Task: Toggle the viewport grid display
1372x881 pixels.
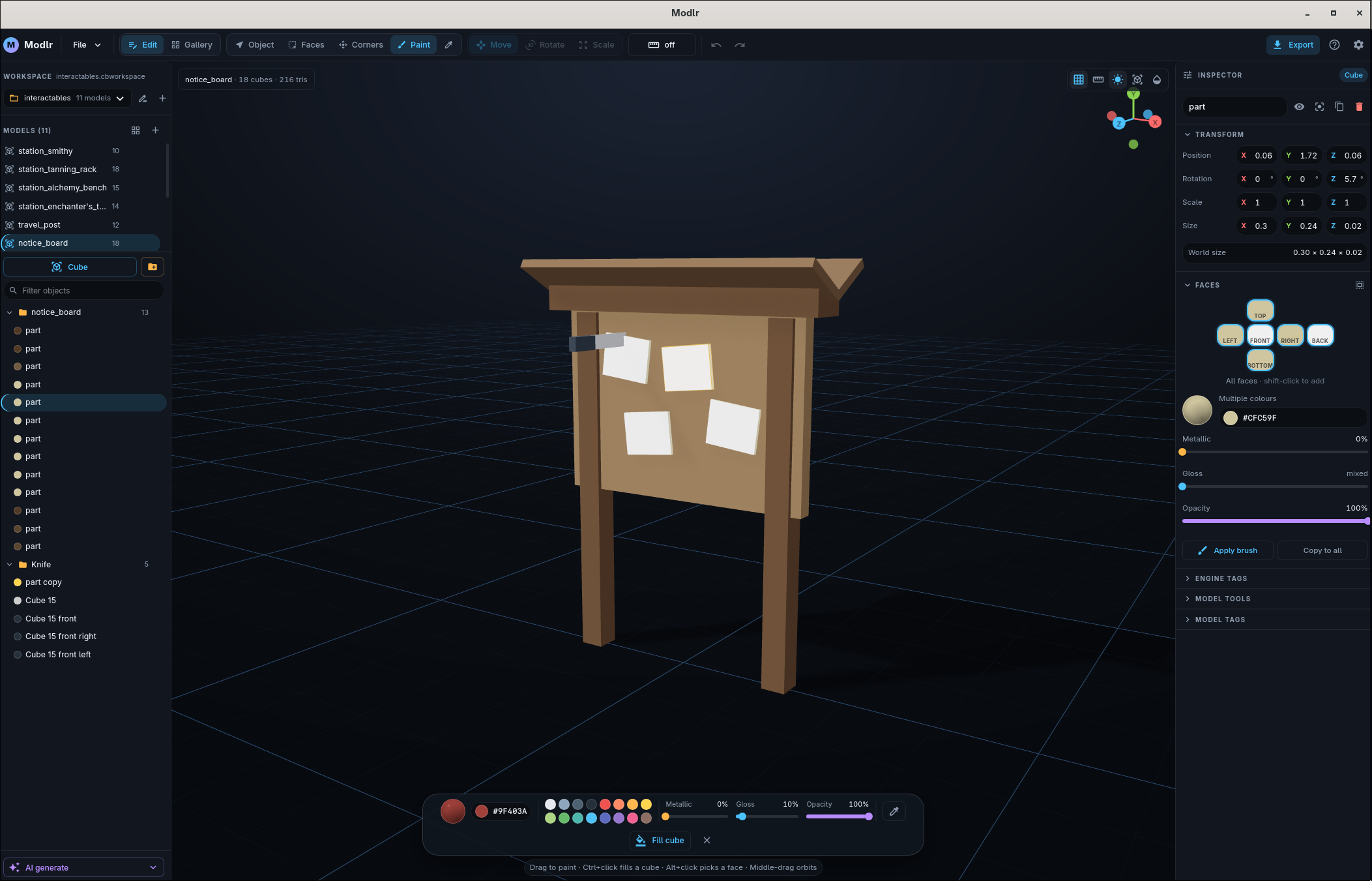Action: (1079, 80)
